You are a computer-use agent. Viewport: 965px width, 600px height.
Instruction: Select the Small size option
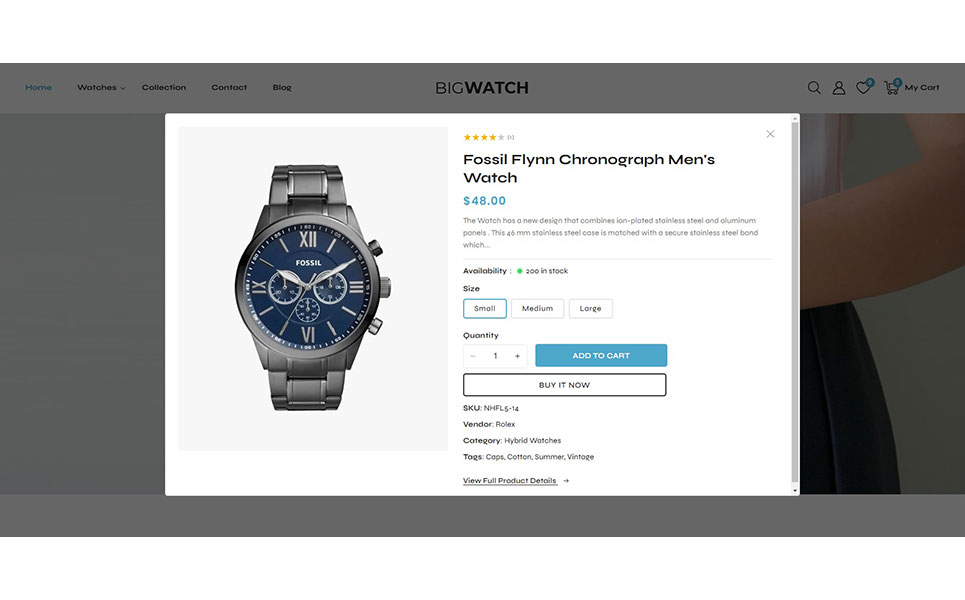tap(484, 308)
